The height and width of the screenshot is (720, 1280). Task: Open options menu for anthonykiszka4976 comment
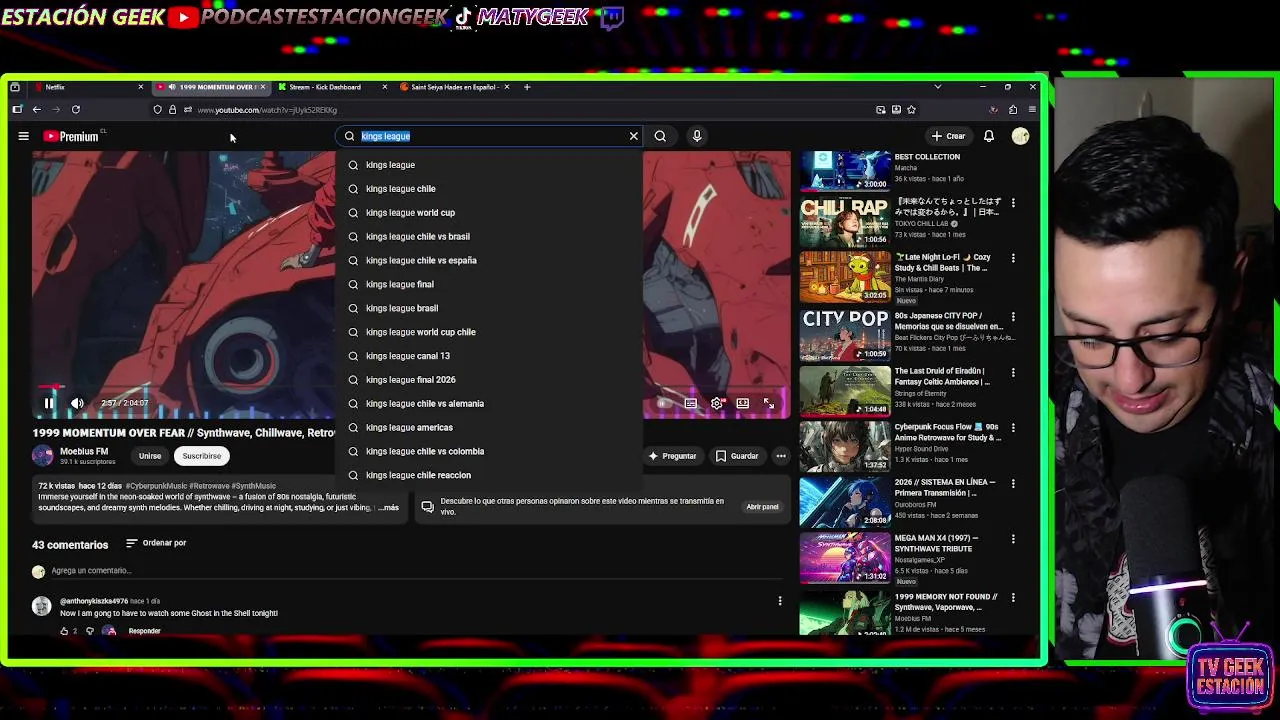click(x=780, y=601)
